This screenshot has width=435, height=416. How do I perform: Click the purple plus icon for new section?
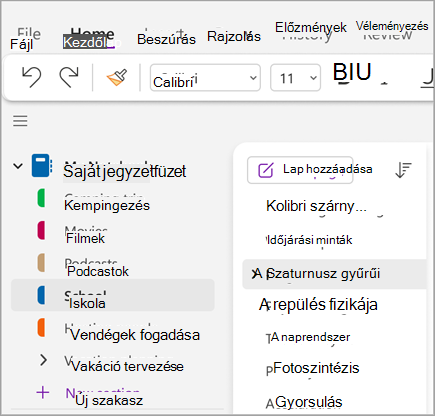pos(43,392)
